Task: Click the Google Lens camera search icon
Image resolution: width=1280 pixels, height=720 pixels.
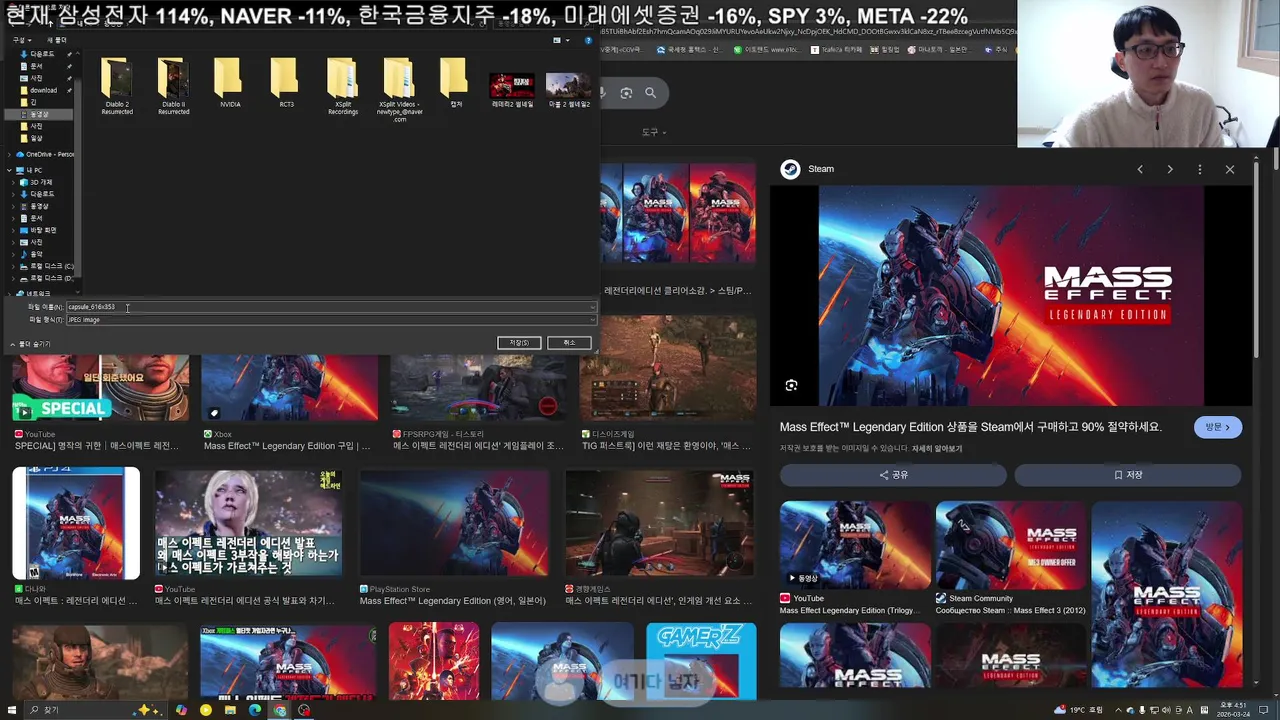Action: [x=626, y=93]
